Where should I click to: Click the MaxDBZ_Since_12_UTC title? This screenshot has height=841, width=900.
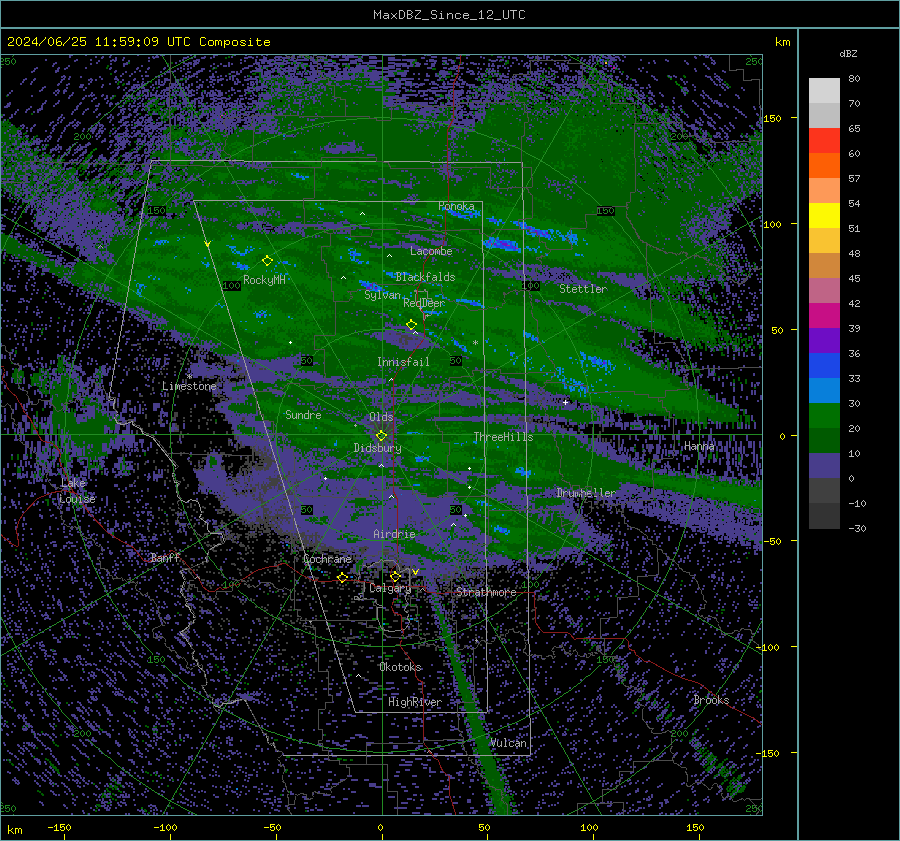[449, 15]
